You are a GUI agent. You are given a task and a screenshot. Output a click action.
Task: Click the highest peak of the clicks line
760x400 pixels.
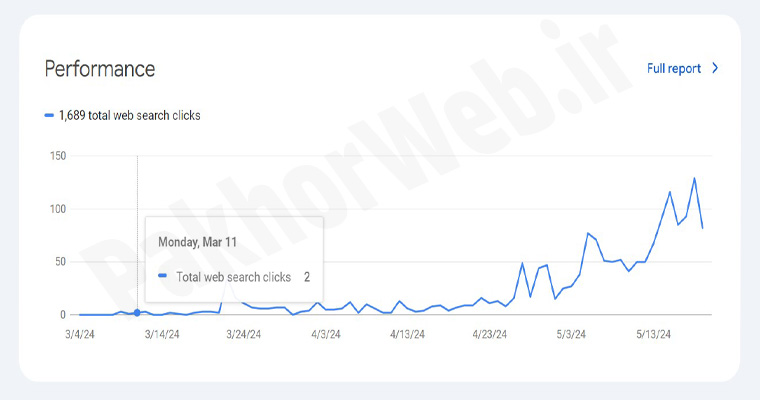click(x=694, y=178)
